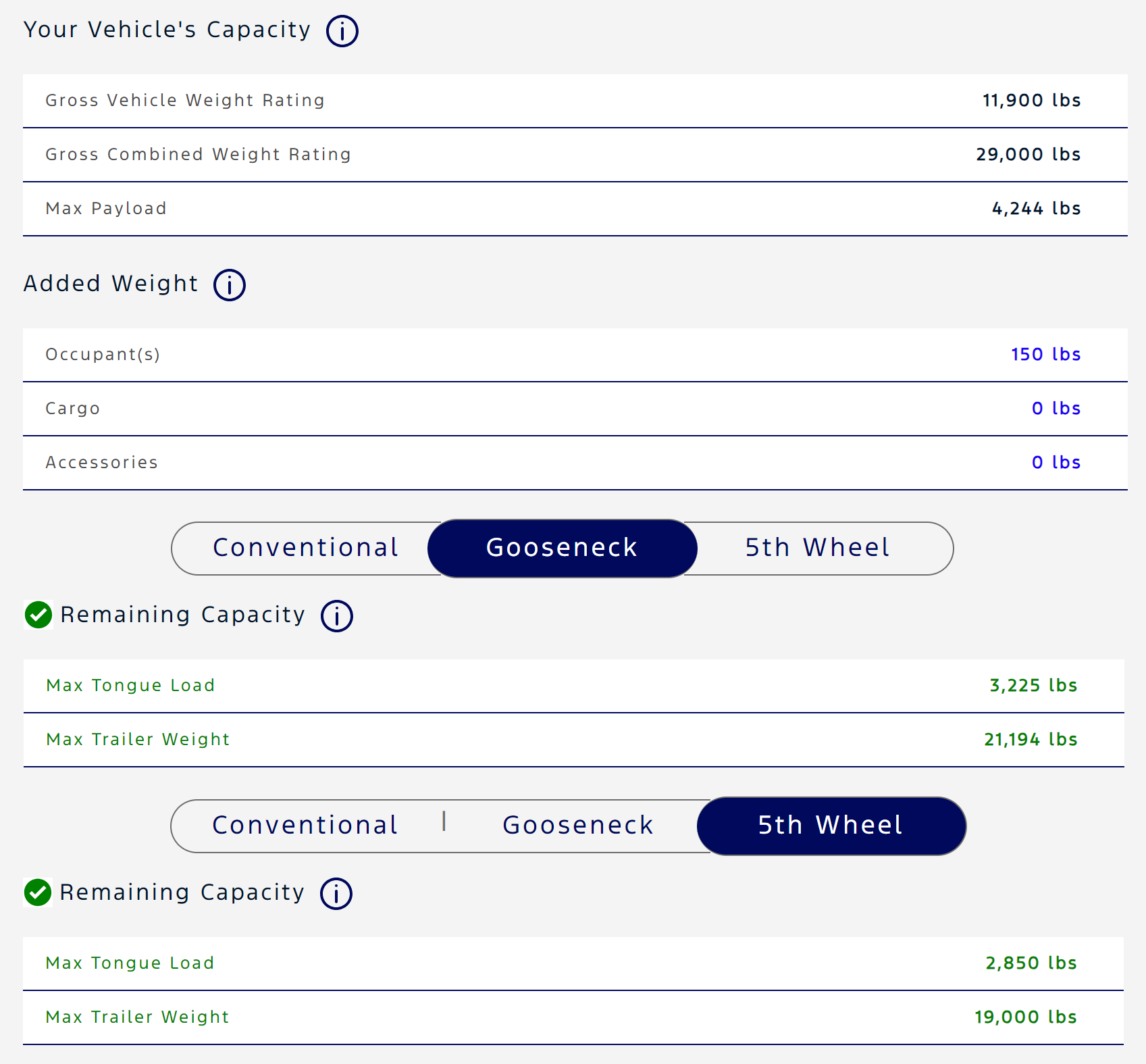The image size is (1146, 1064).
Task: Click the selected Gooseneck tab
Action: 562,548
